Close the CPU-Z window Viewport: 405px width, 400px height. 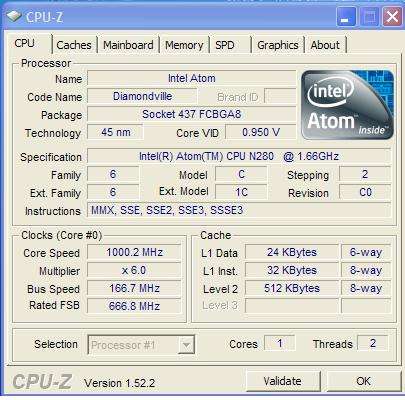point(392,17)
